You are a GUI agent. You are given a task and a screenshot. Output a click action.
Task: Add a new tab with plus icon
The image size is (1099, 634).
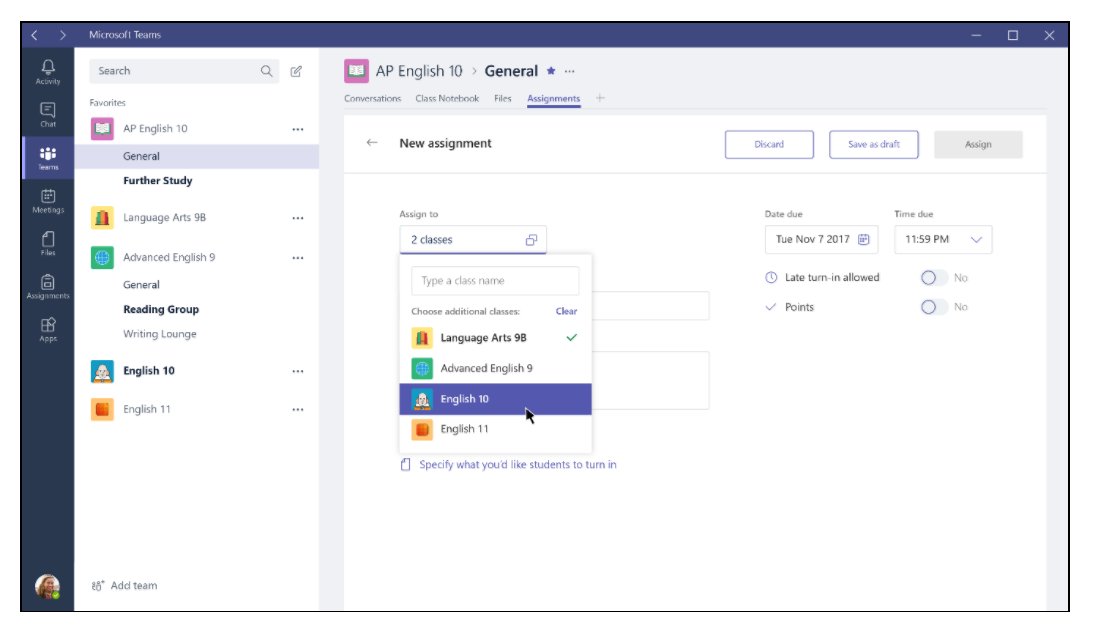tap(600, 98)
